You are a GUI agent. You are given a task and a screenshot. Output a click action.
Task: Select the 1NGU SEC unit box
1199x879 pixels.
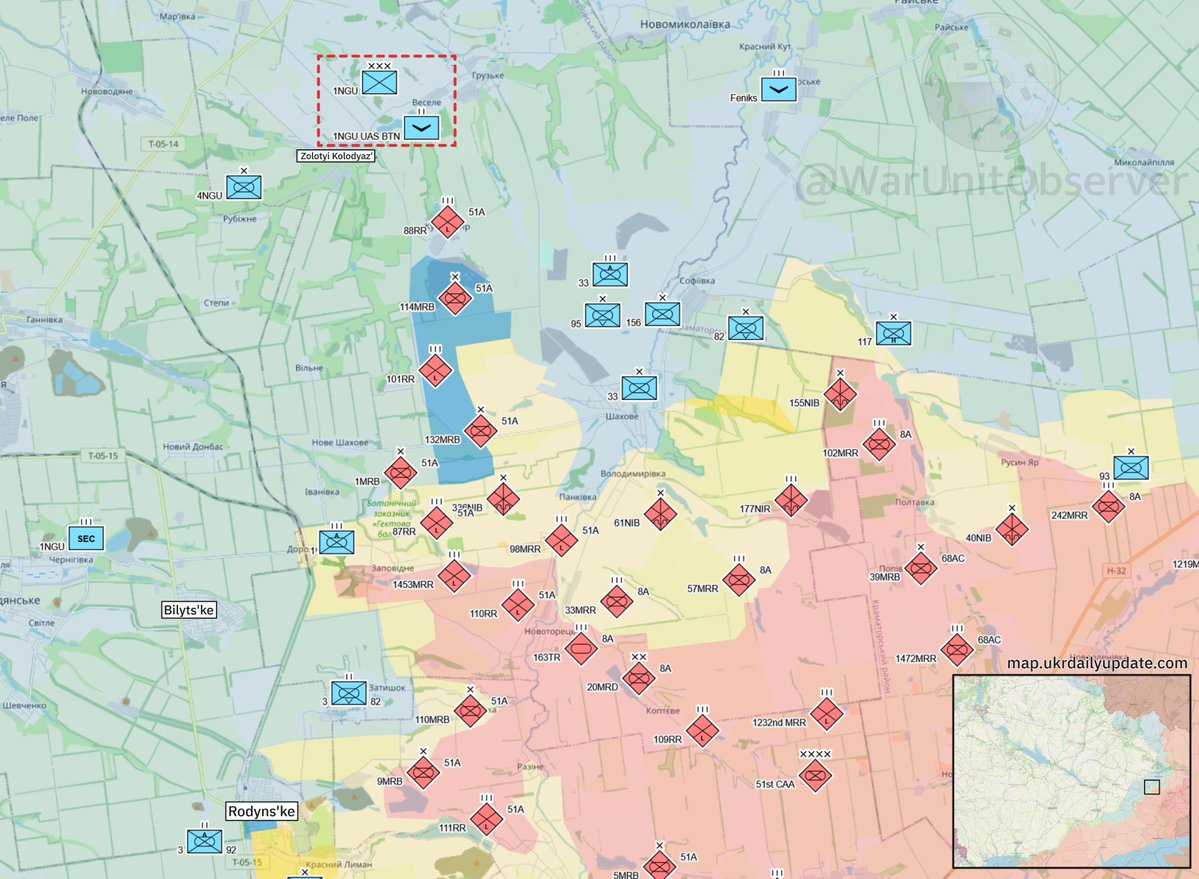(x=84, y=537)
